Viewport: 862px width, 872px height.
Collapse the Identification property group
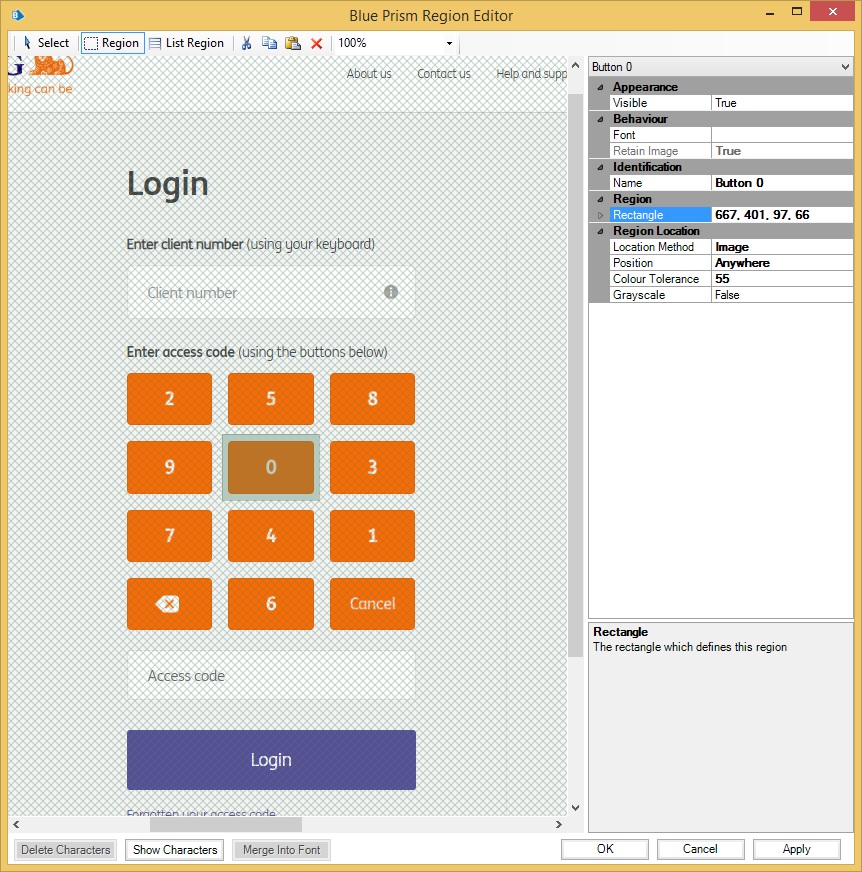(600, 167)
